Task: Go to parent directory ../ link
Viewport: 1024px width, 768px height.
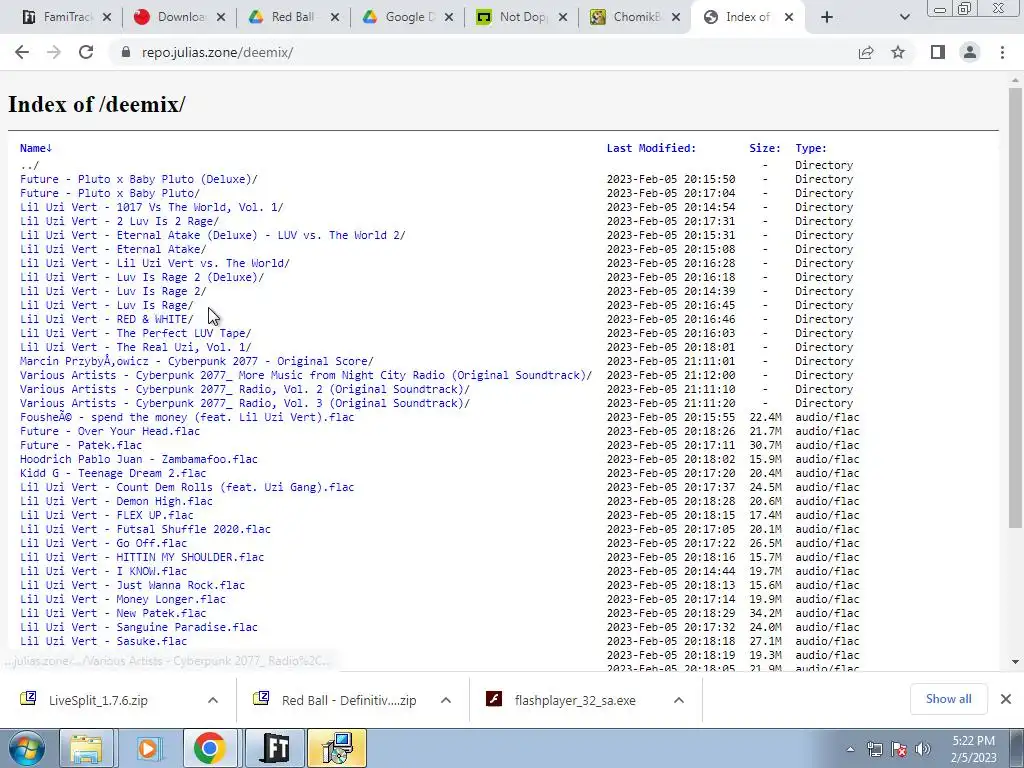Action: click(29, 165)
